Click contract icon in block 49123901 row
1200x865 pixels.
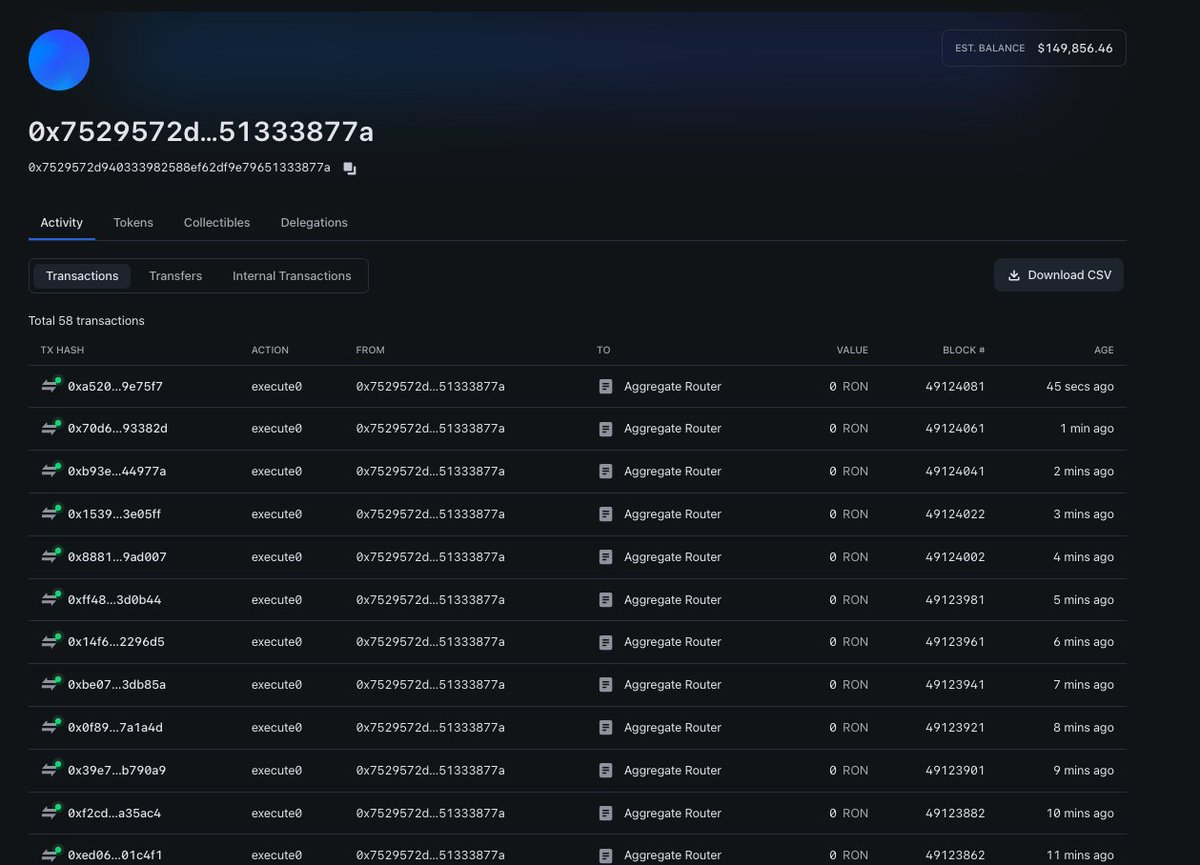(x=605, y=771)
